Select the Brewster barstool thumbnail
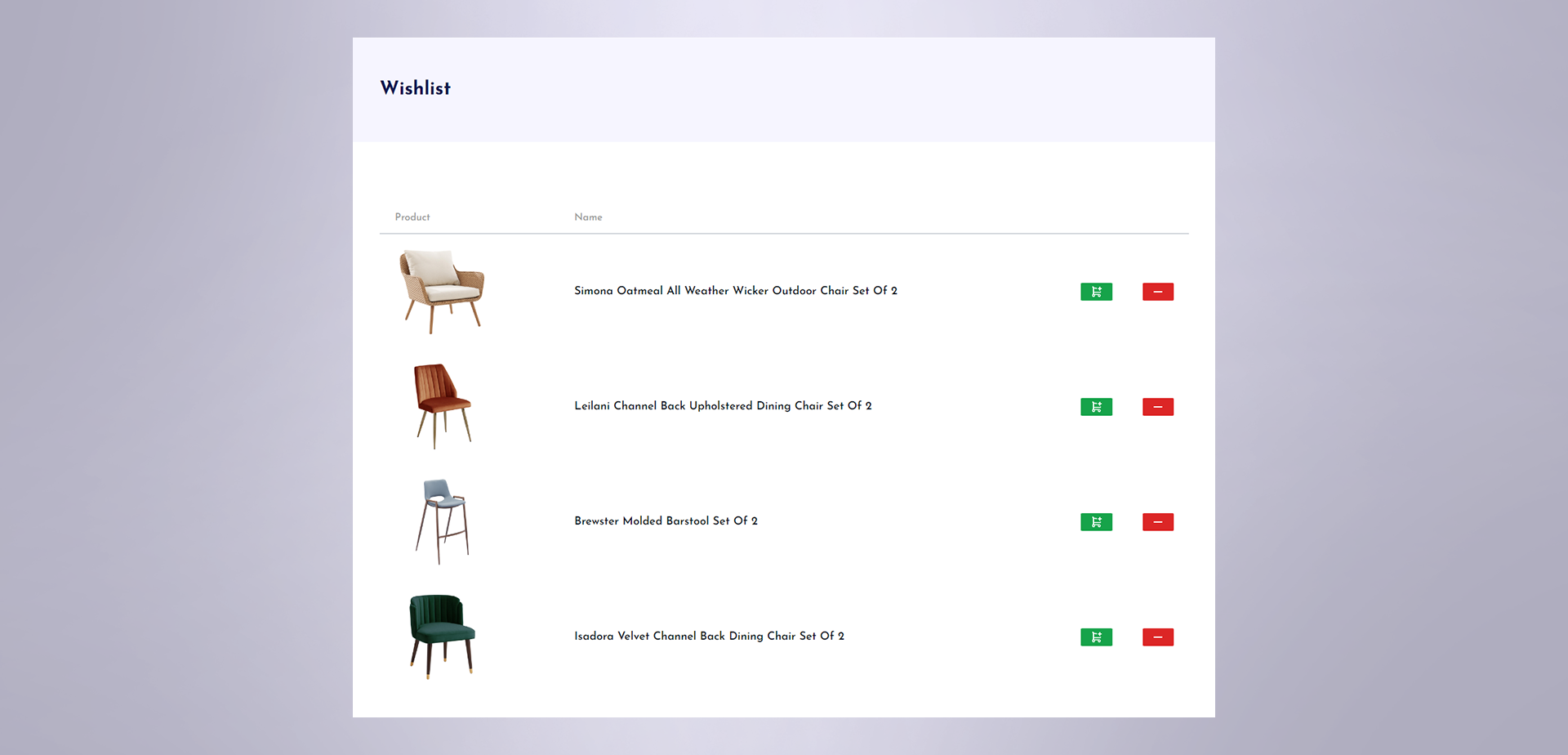The width and height of the screenshot is (1568, 755). [x=444, y=520]
